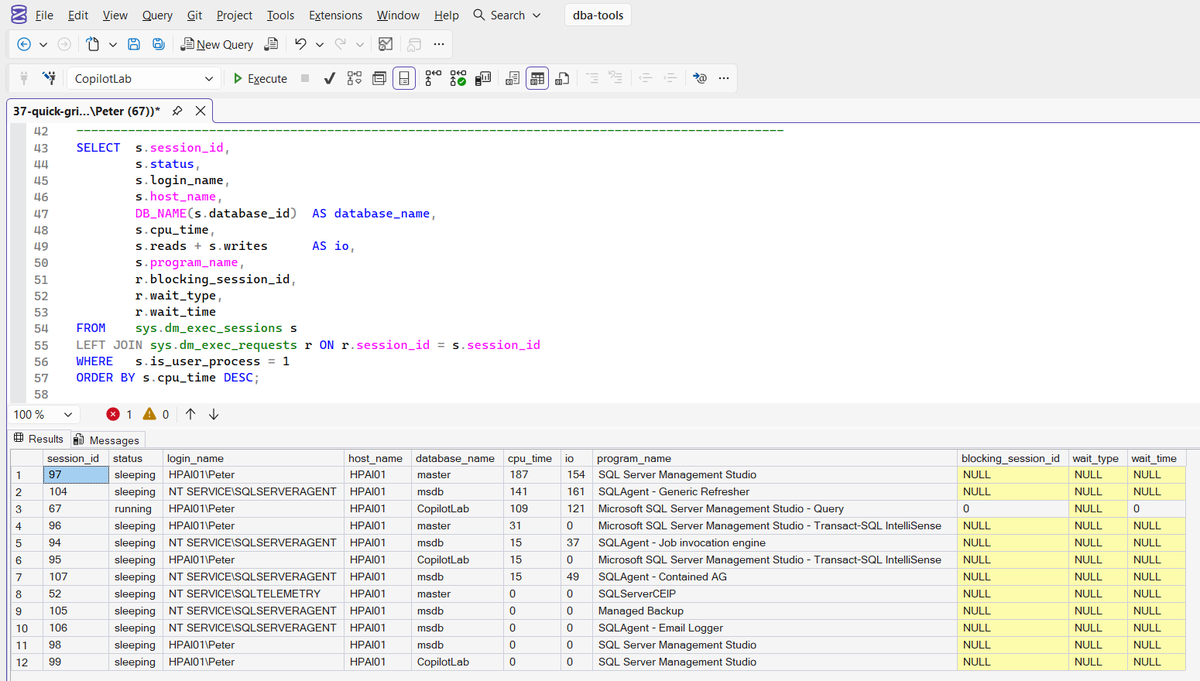Image resolution: width=1200 pixels, height=681 pixels.
Task: Open the Query Options icon
Action: [x=380, y=78]
